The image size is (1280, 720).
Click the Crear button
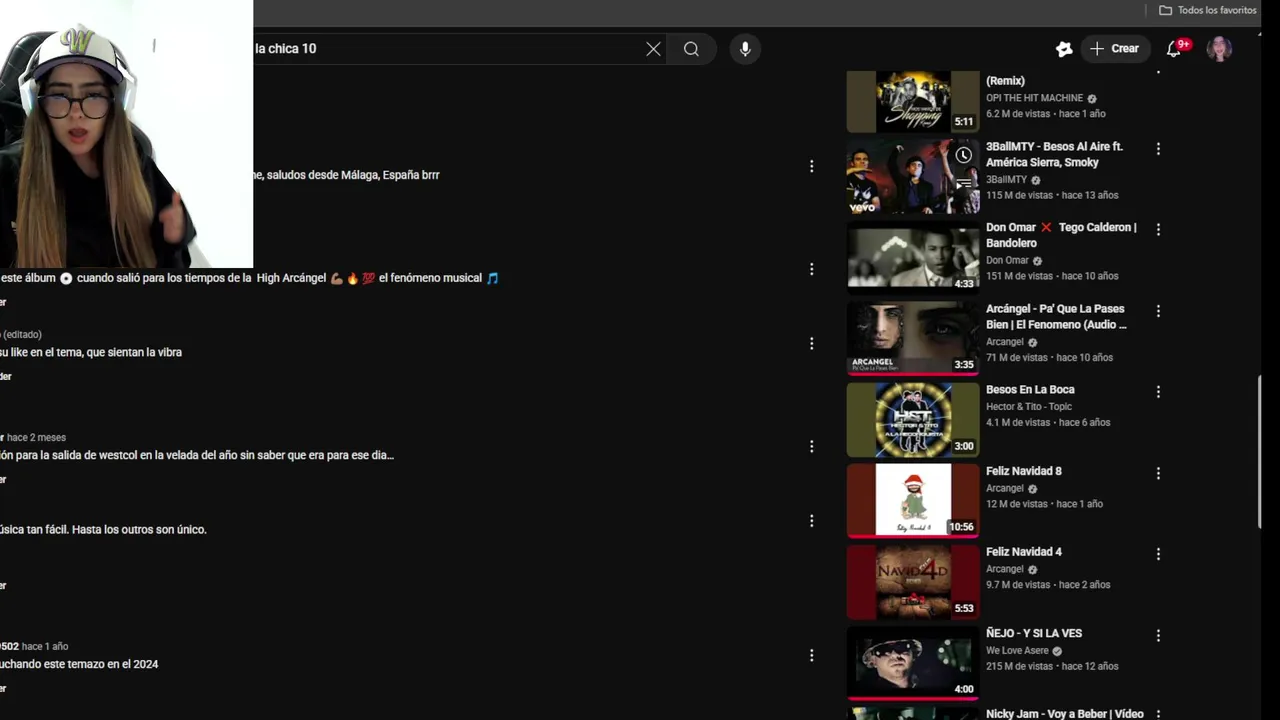coord(1115,49)
